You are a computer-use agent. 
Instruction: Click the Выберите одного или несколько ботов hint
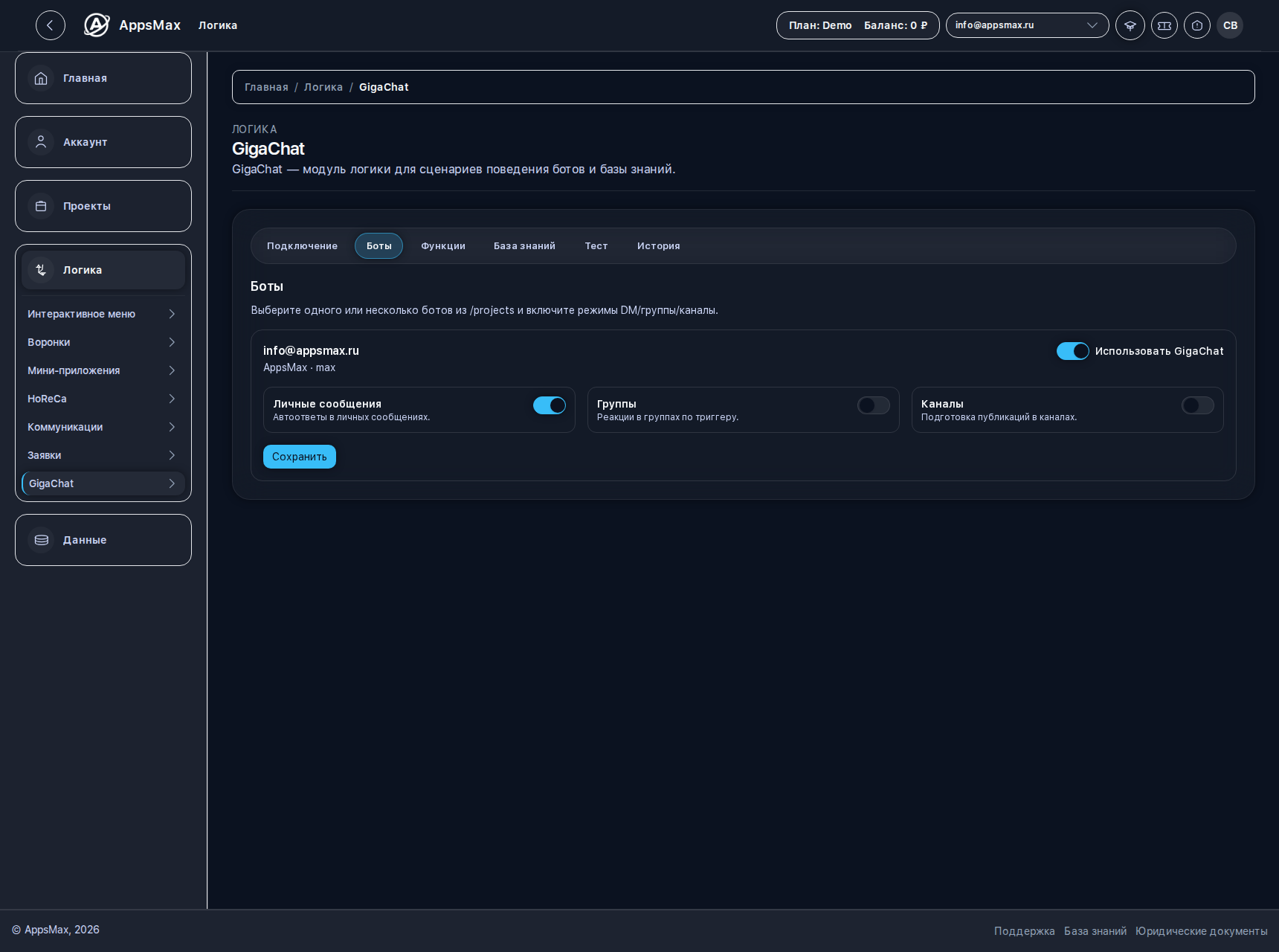(x=484, y=310)
